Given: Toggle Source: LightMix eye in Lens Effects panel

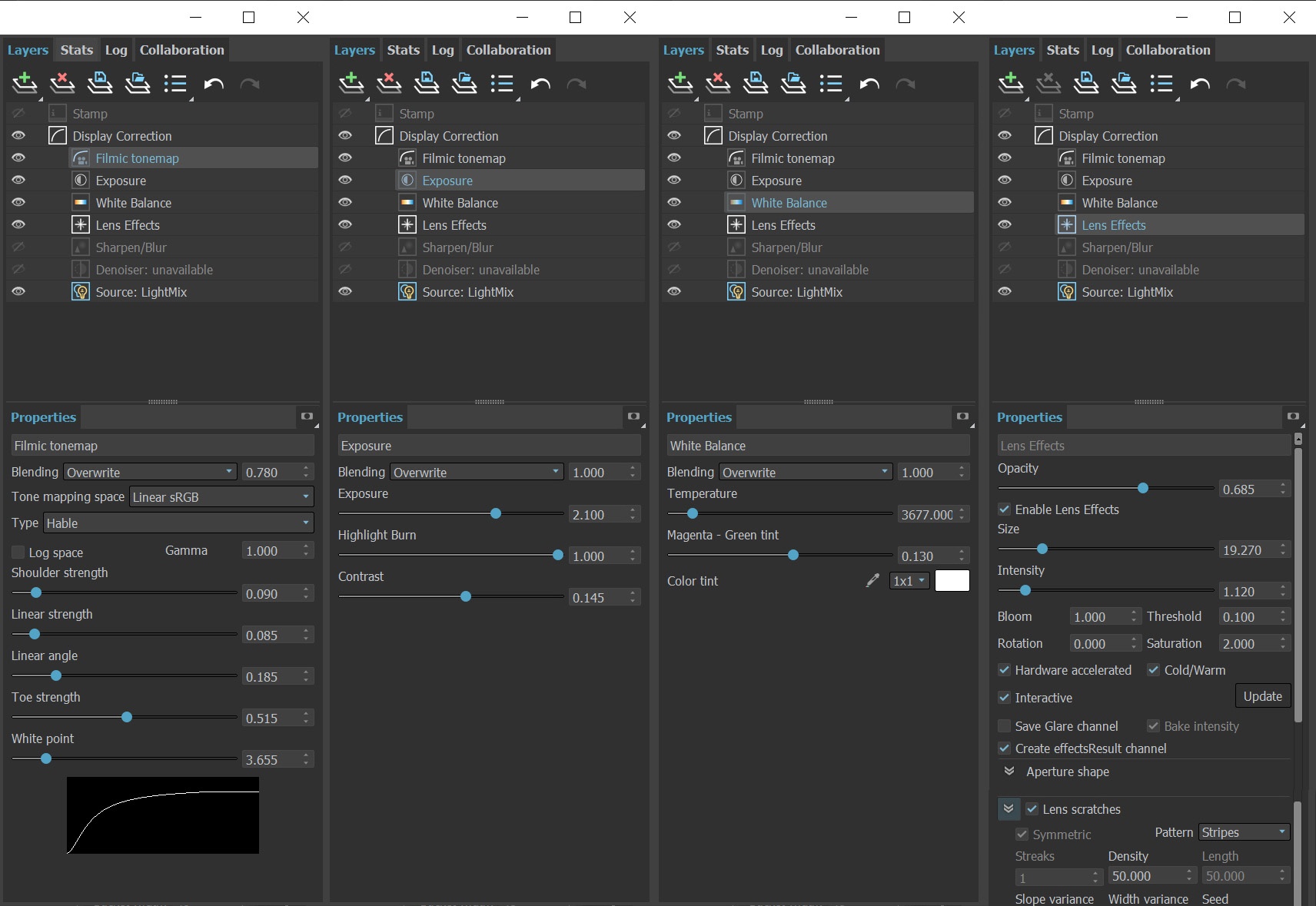Looking at the screenshot, I should click(x=1005, y=291).
